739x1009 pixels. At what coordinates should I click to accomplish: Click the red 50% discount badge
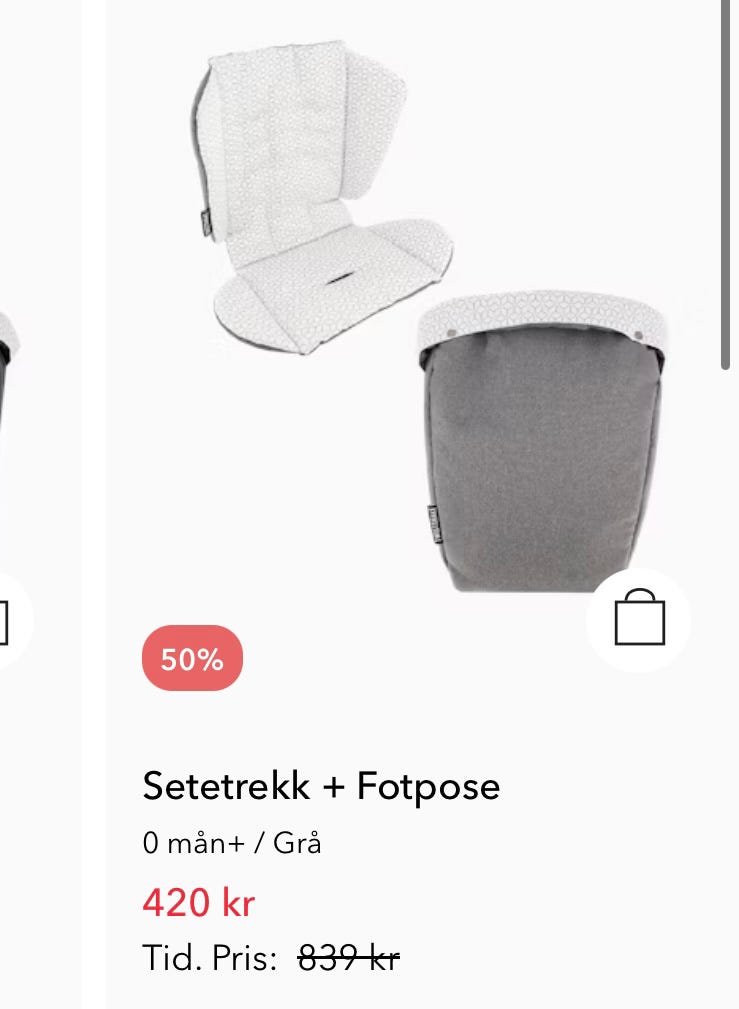(192, 658)
